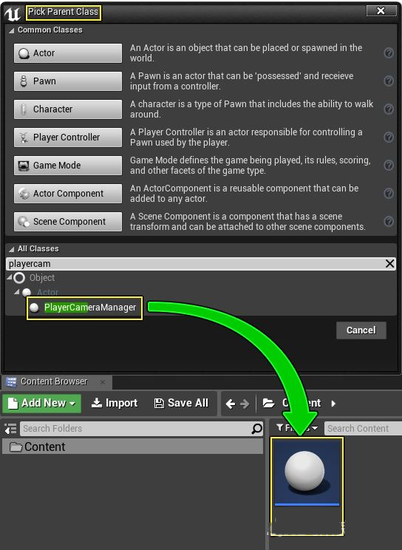402x550 pixels.
Task: Switch to the Content Browser tab
Action: coord(53,382)
